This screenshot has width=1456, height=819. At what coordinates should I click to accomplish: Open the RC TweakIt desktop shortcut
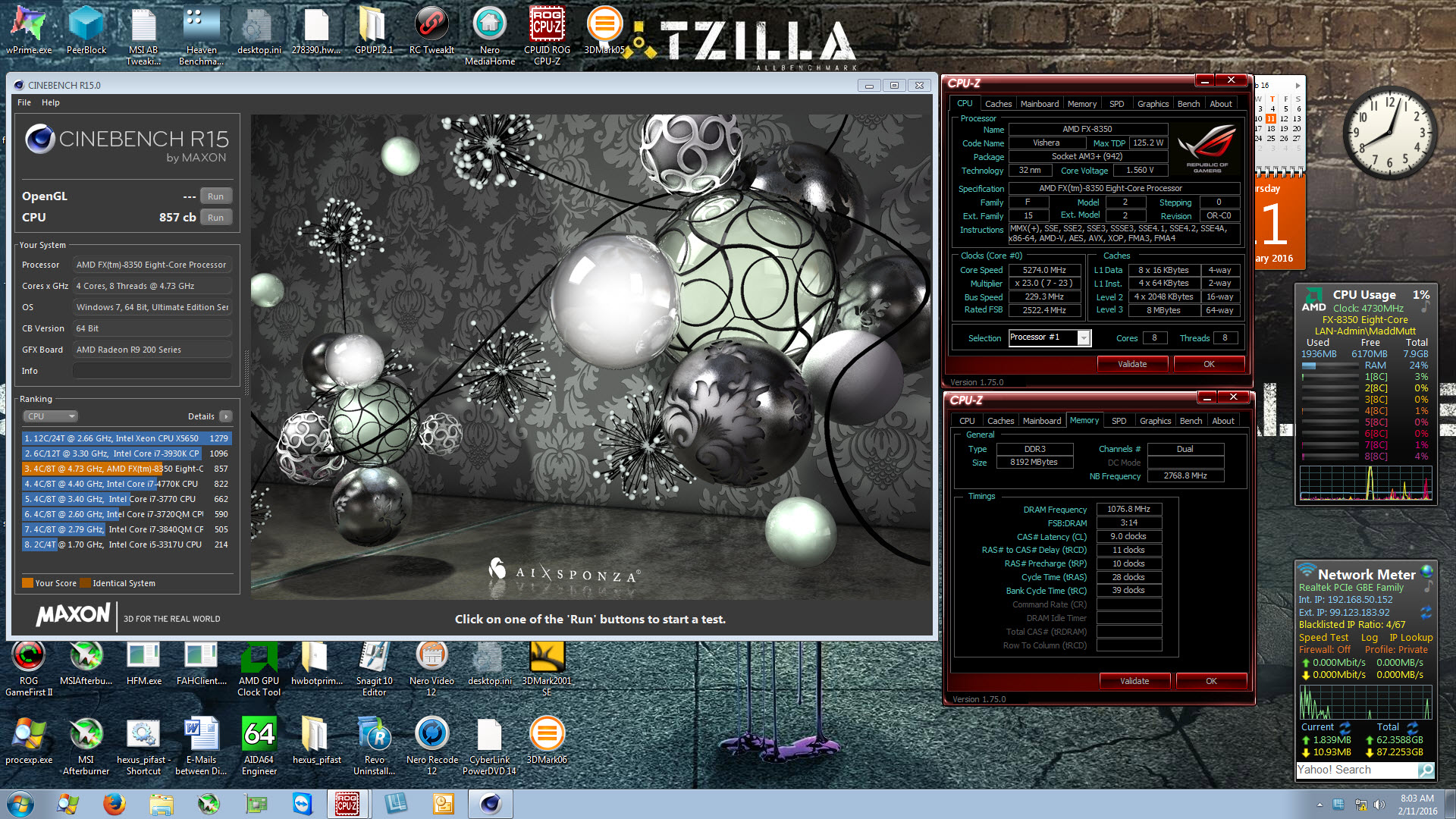(x=431, y=30)
